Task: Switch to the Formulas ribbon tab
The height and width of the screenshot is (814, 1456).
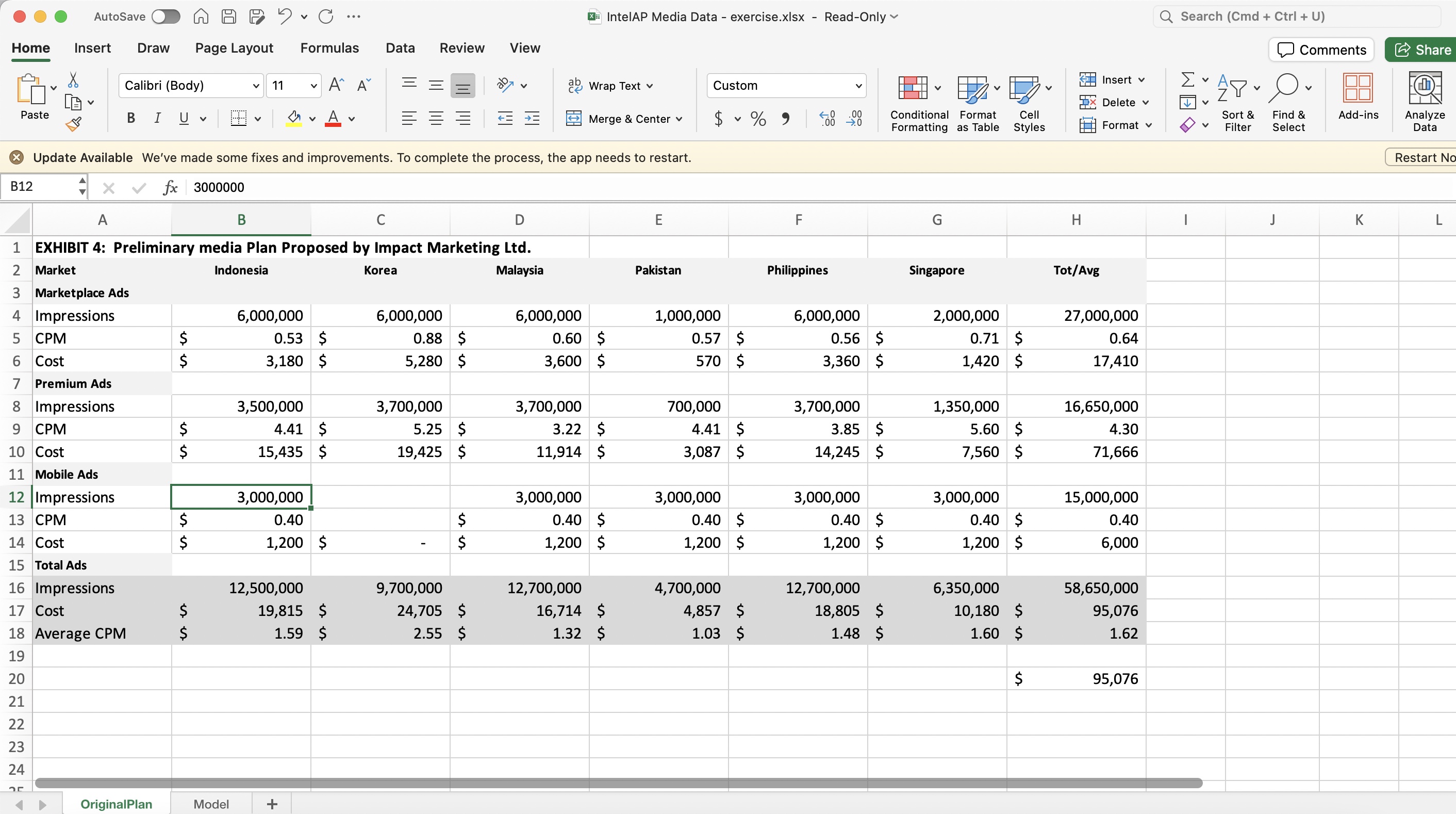Action: (x=329, y=48)
